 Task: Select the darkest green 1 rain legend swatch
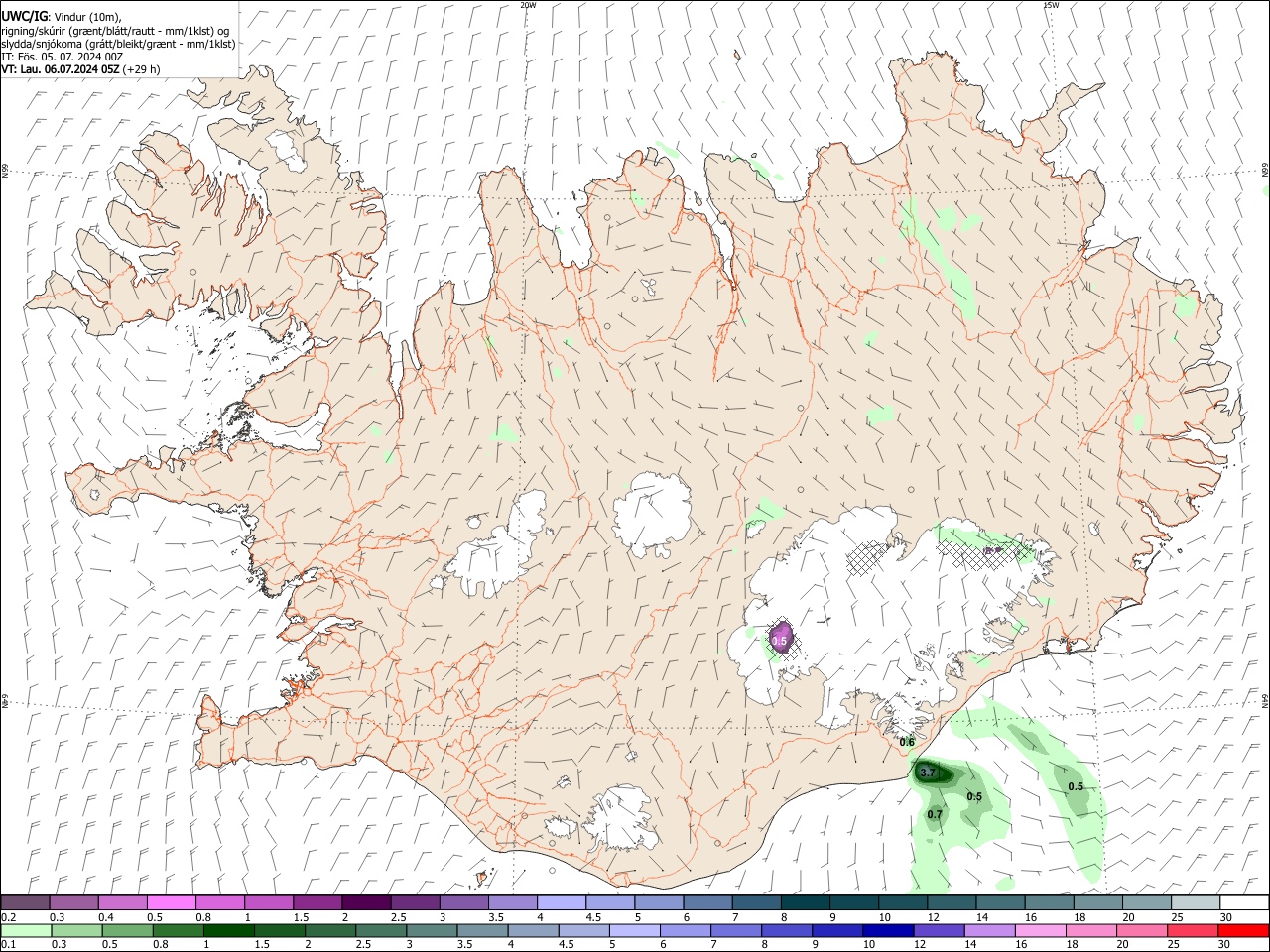pyautogui.click(x=227, y=930)
